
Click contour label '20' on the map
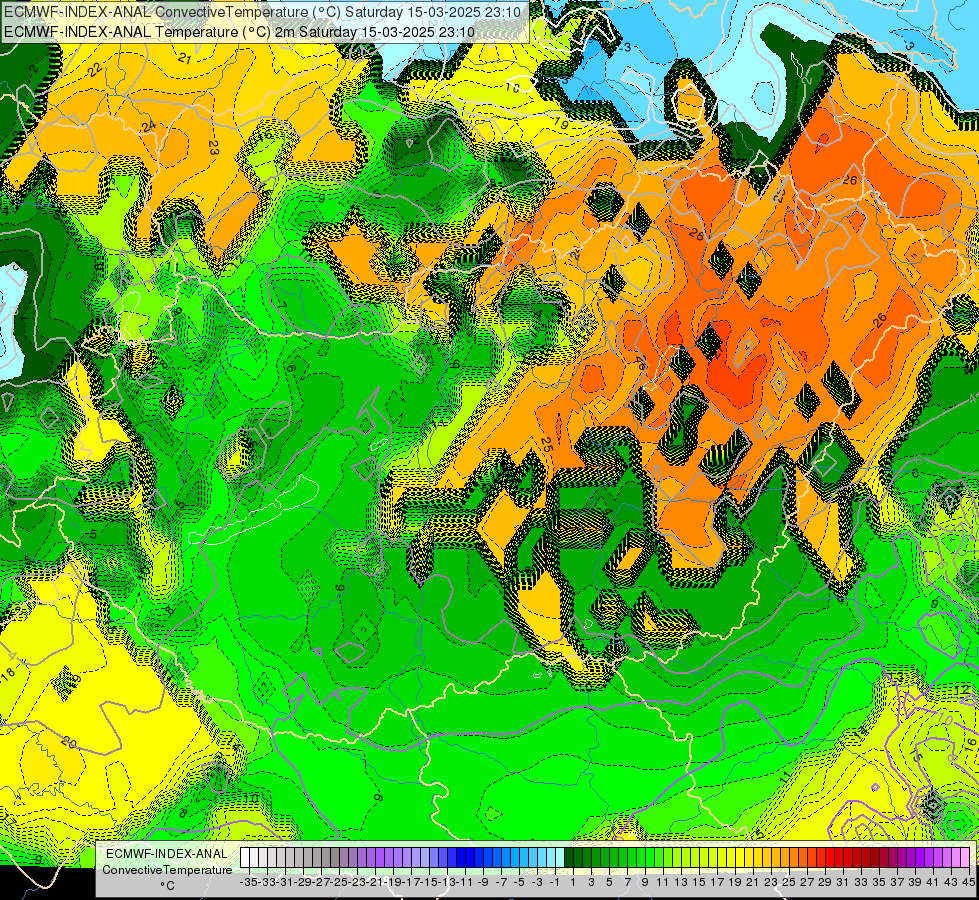click(x=69, y=742)
